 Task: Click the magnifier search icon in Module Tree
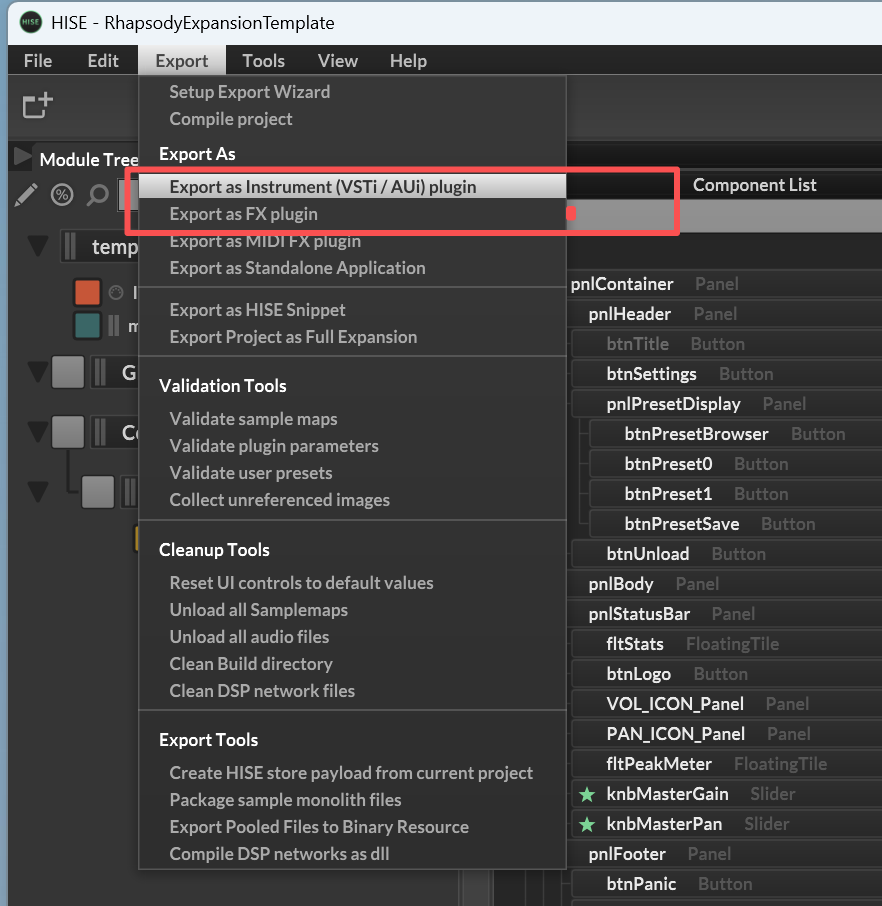(97, 194)
